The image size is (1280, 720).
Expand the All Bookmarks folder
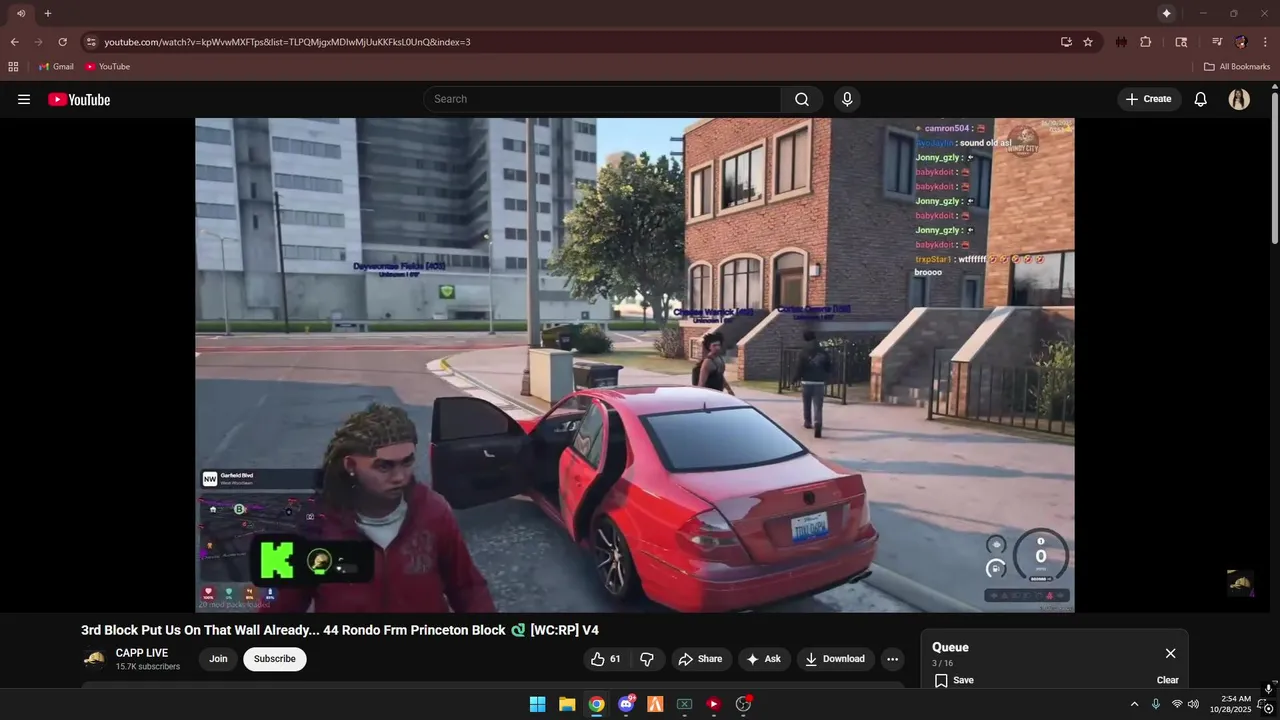(x=1237, y=67)
